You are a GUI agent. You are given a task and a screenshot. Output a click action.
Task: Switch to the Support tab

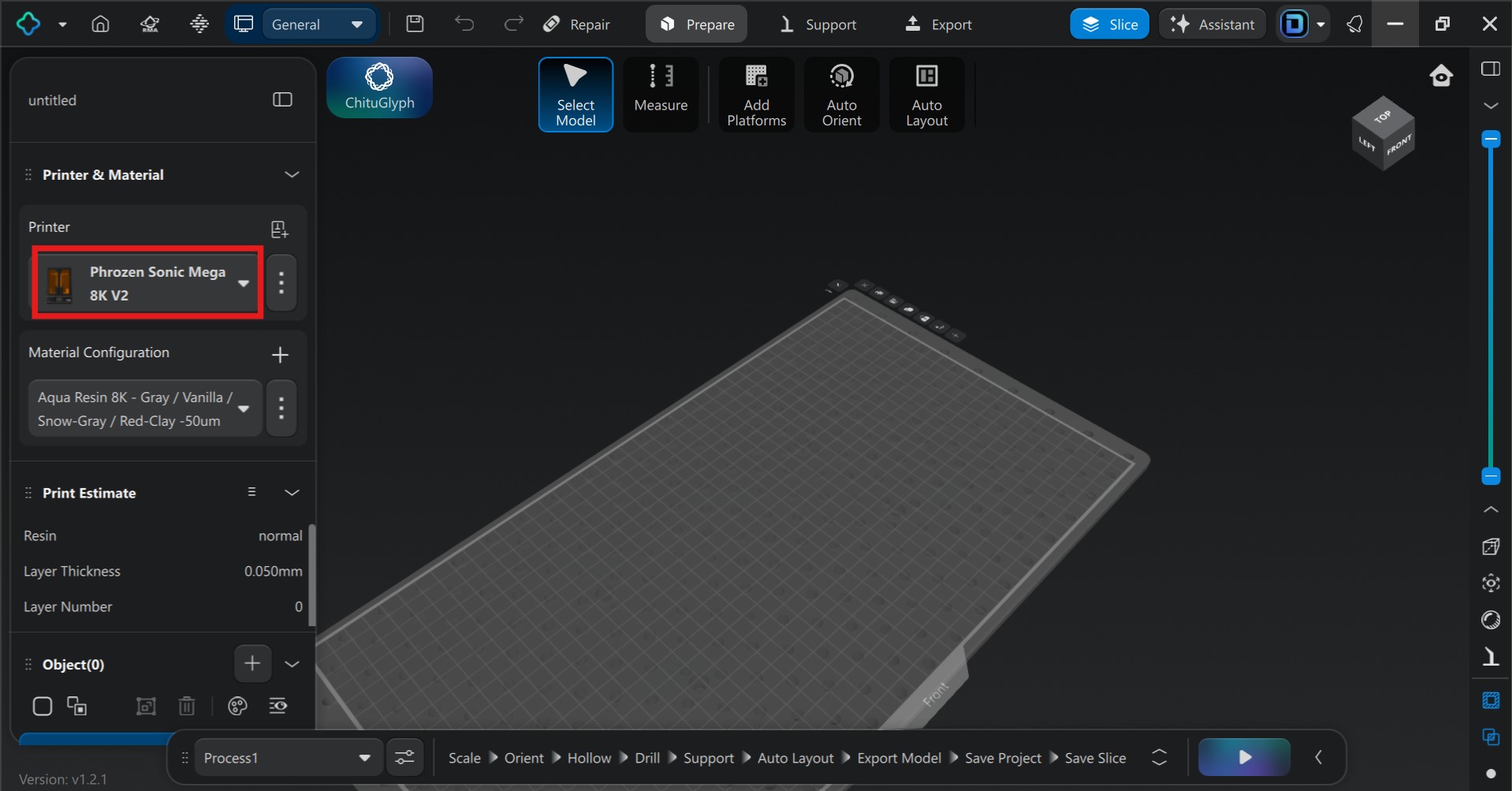817,24
